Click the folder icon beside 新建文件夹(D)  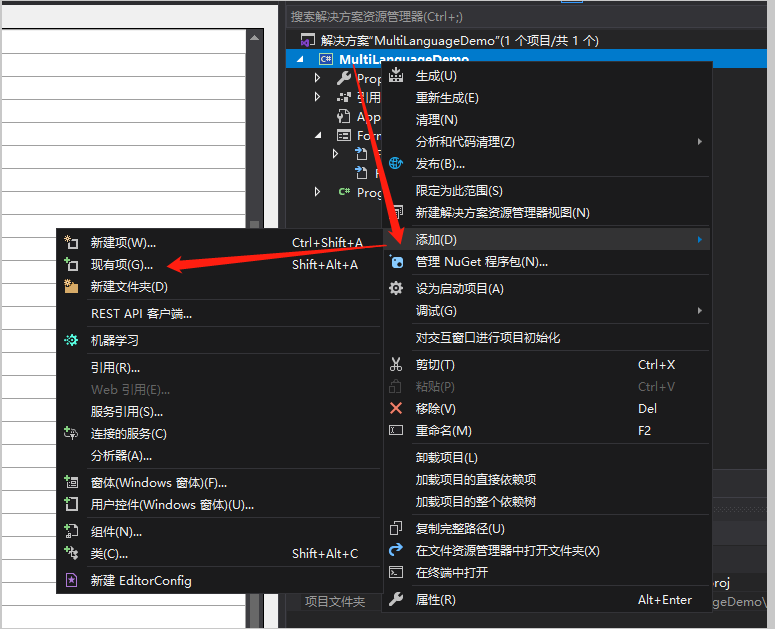click(x=71, y=286)
